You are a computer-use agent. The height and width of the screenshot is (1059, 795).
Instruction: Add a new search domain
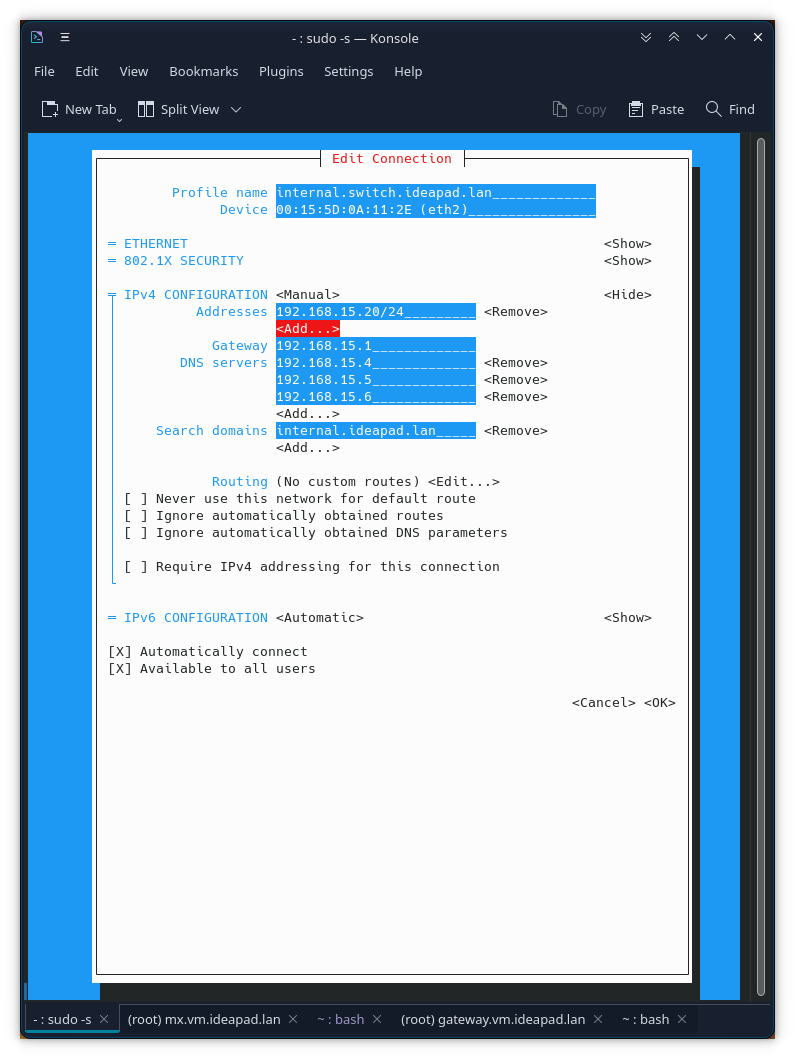(x=307, y=448)
